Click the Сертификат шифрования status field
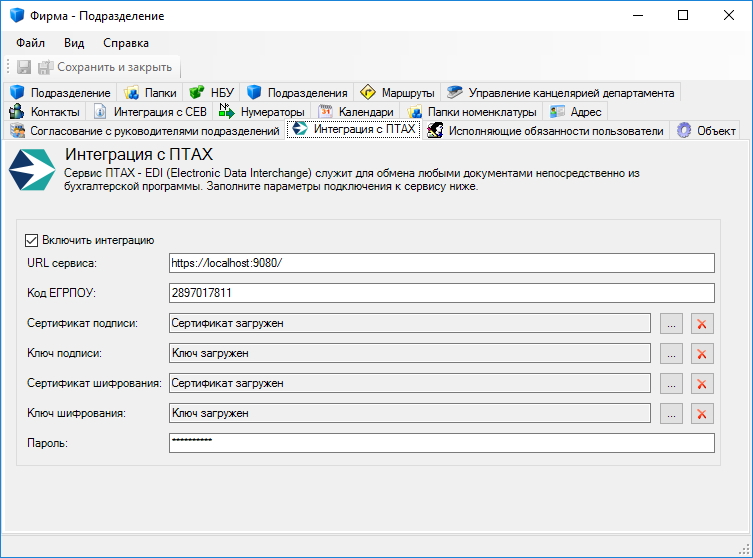The image size is (753, 558). click(x=410, y=383)
